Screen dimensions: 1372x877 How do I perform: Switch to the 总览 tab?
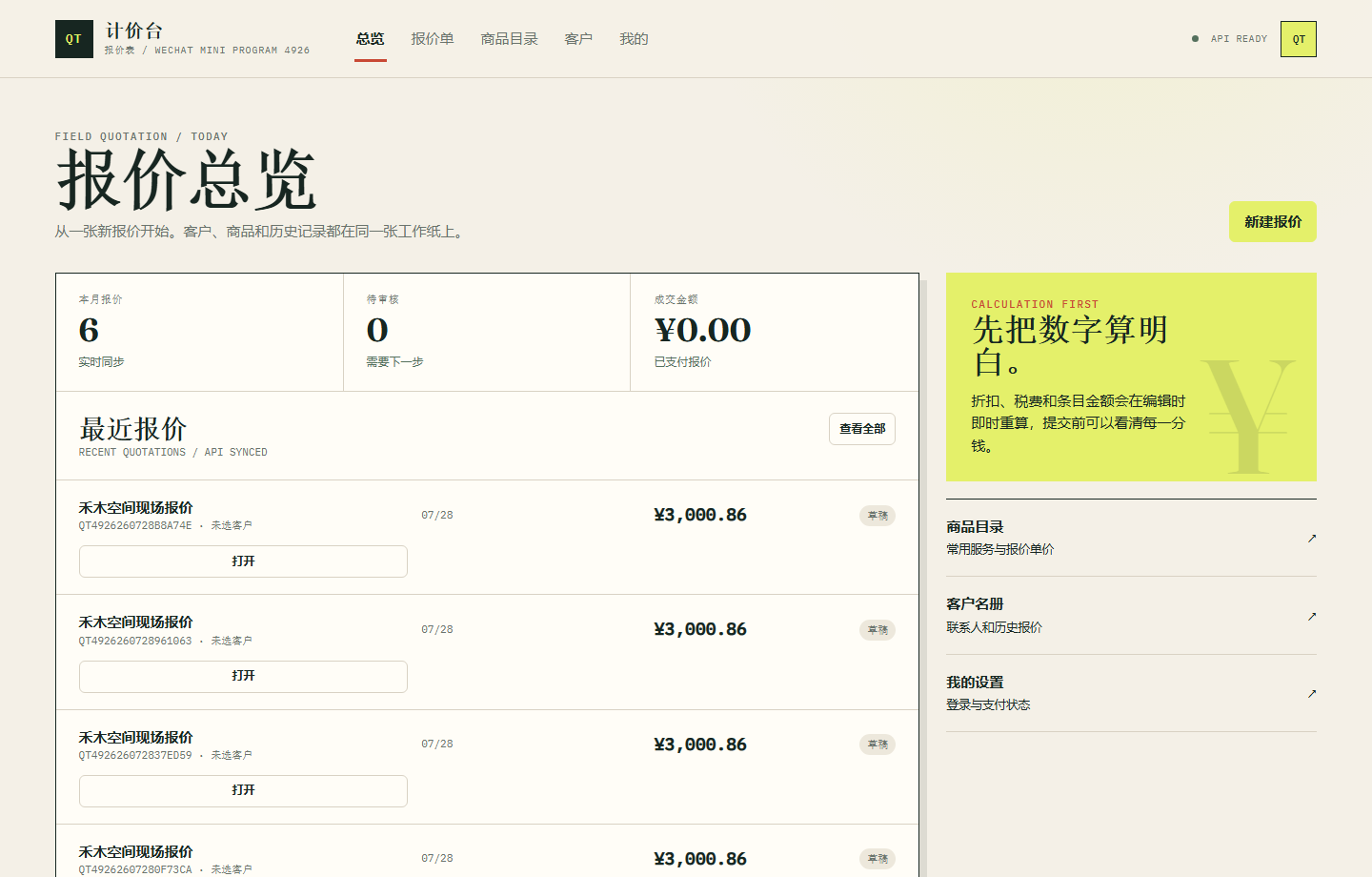pos(371,39)
